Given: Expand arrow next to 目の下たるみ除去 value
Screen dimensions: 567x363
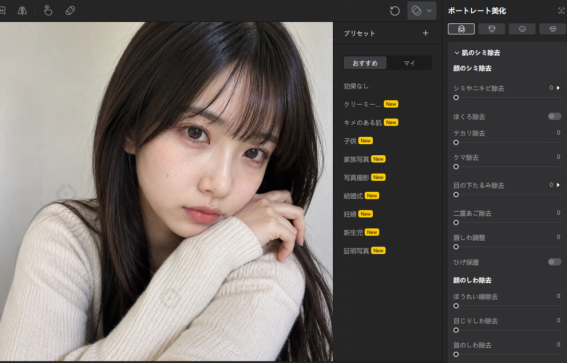Looking at the screenshot, I should [558, 185].
